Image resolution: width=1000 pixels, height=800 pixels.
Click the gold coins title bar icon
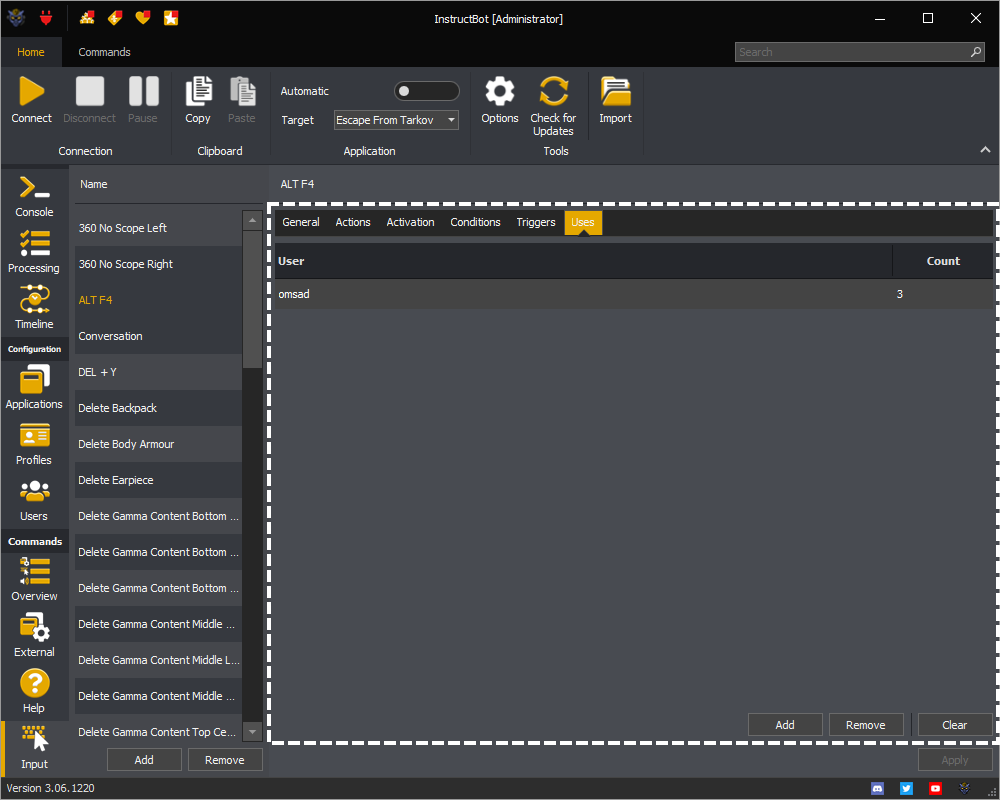tap(87, 18)
